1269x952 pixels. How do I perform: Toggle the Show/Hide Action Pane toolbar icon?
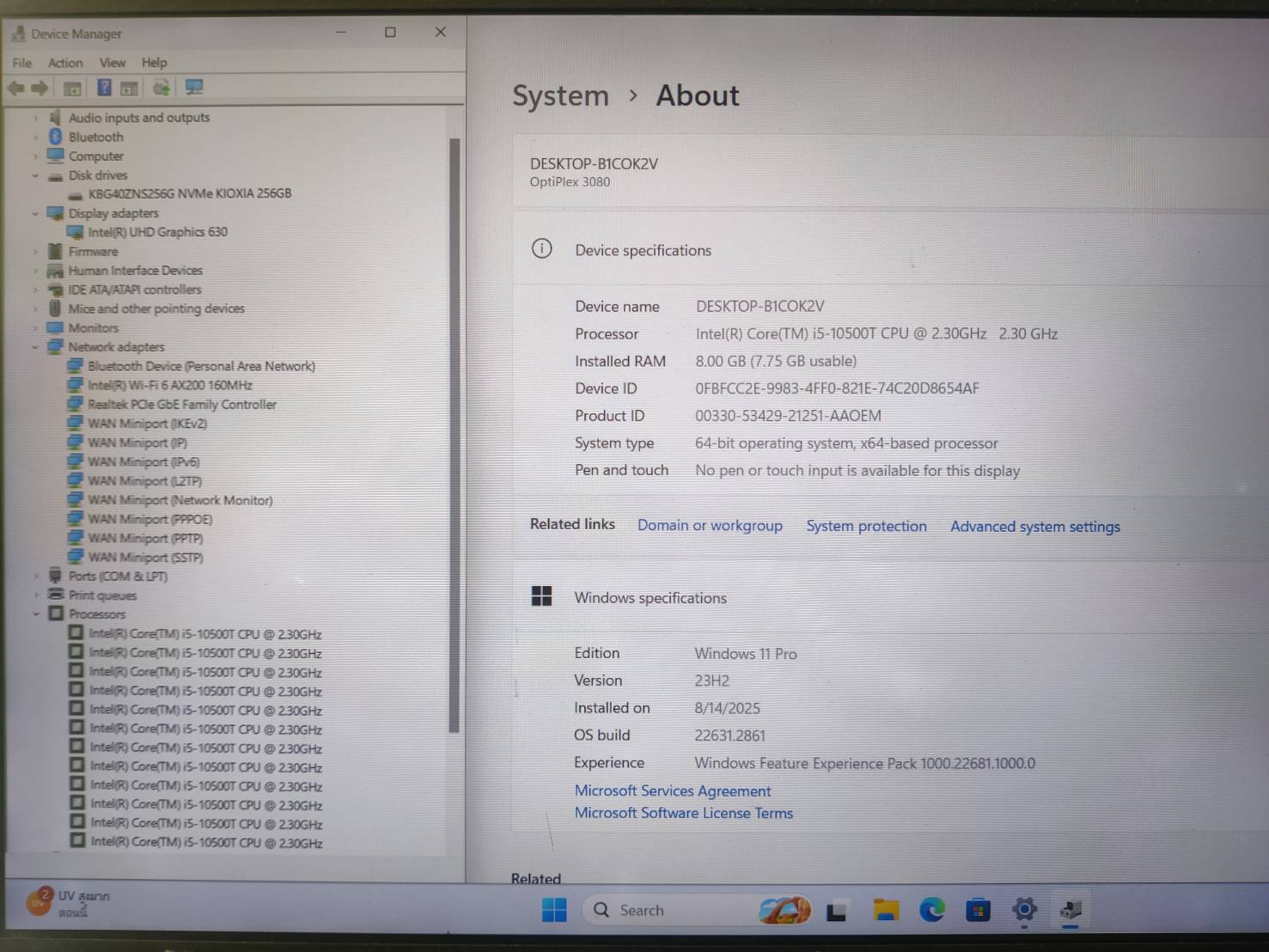tap(129, 88)
